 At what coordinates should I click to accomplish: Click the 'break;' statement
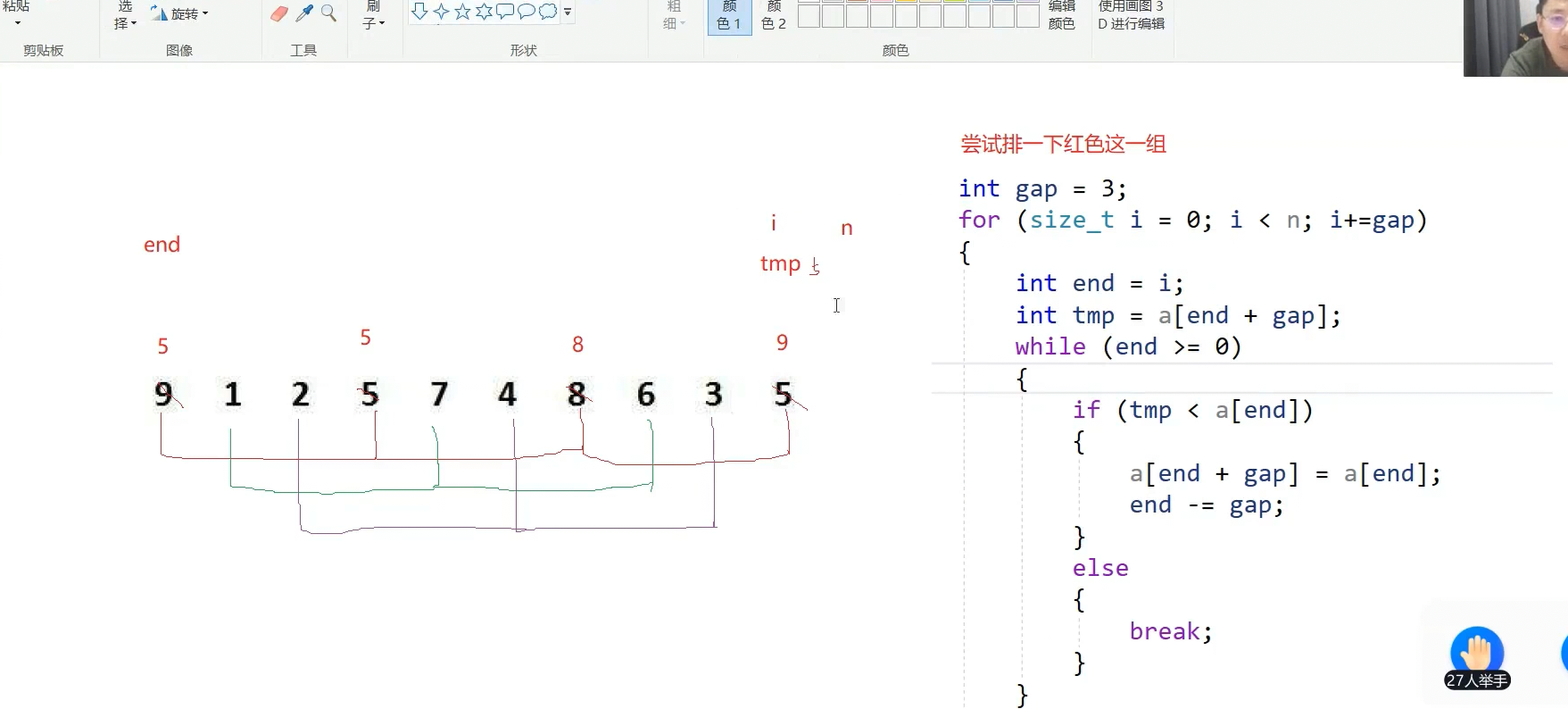click(x=1171, y=631)
